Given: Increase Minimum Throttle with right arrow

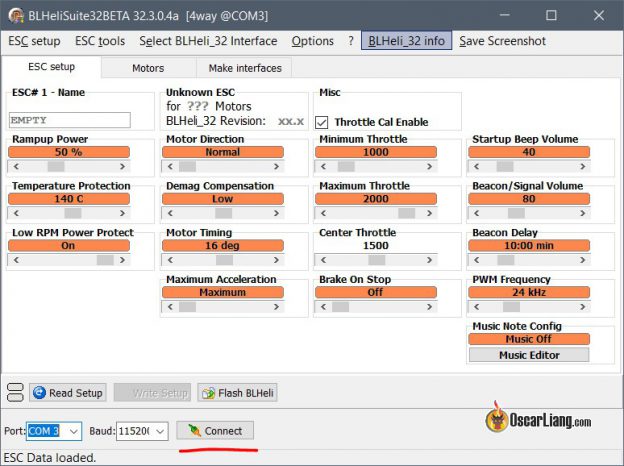Looking at the screenshot, I should point(430,166).
